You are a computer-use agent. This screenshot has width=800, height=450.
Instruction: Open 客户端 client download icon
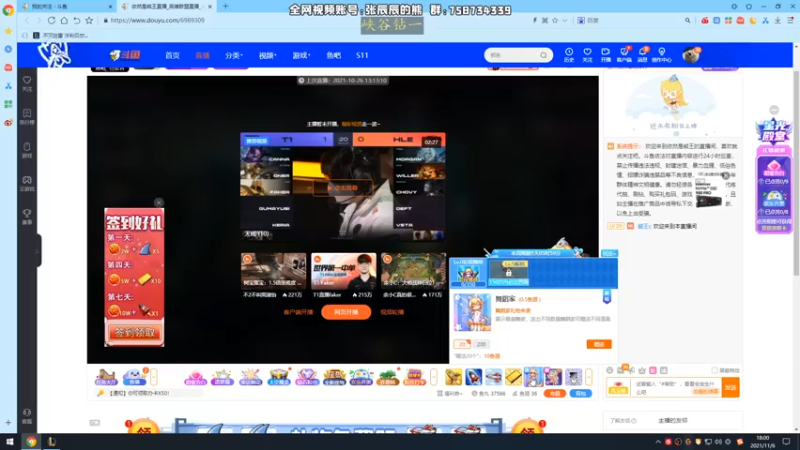coord(624,55)
